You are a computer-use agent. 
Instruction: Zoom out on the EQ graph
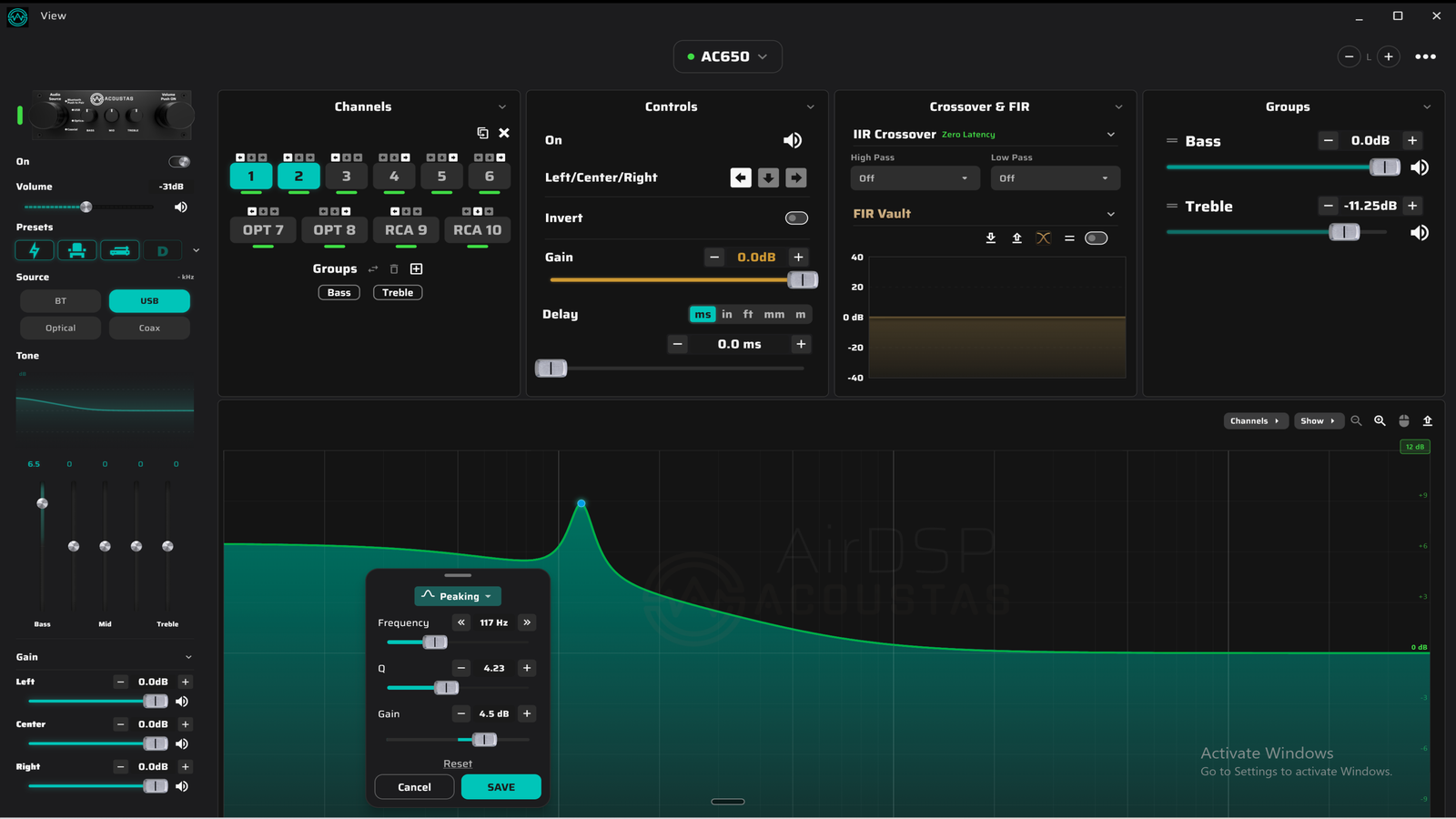pos(1356,420)
